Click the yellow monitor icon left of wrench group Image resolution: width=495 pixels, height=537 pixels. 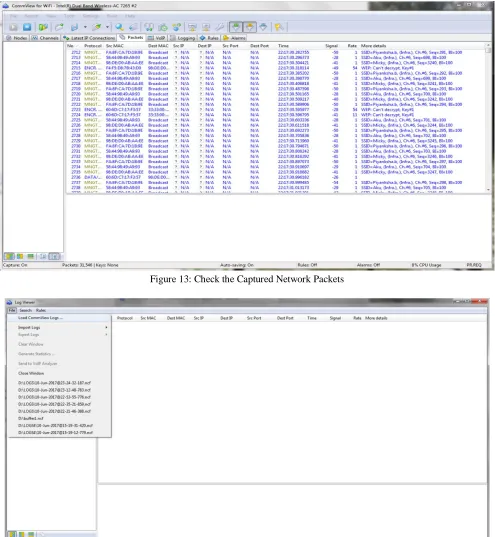click(x=192, y=27)
